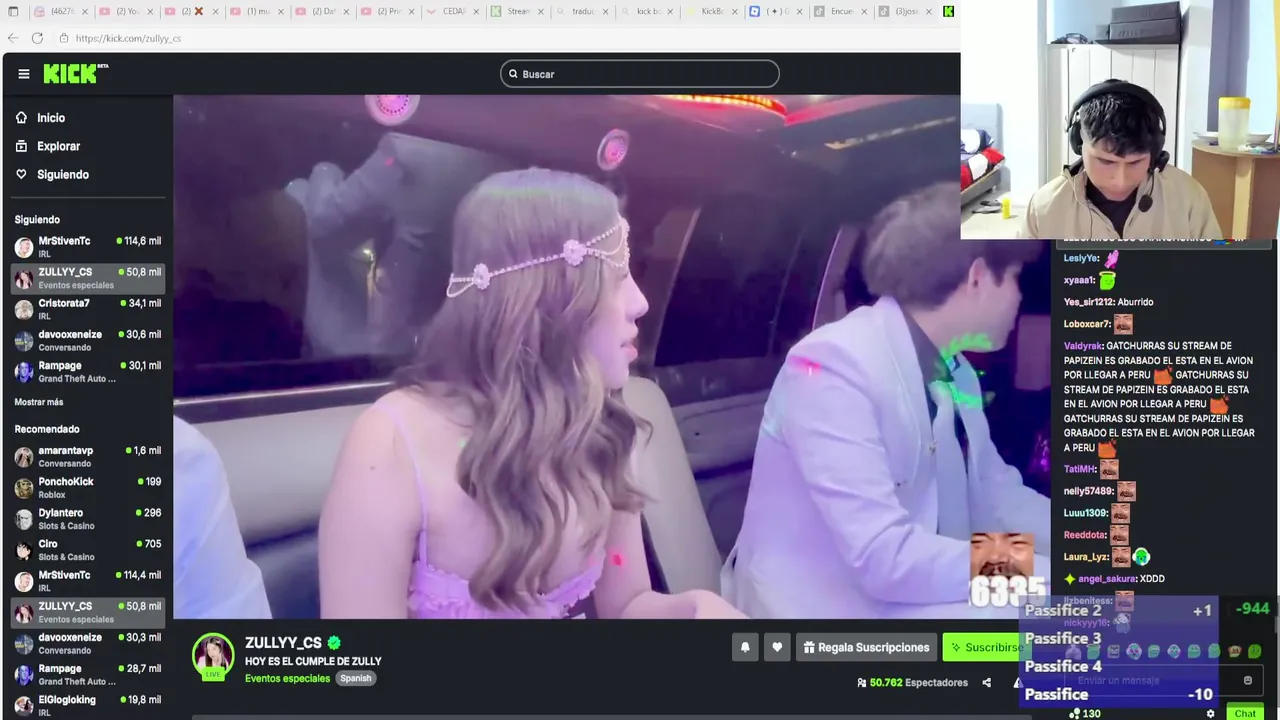1280x720 pixels.
Task: Click the Explorar icon in sidebar
Action: pos(21,146)
